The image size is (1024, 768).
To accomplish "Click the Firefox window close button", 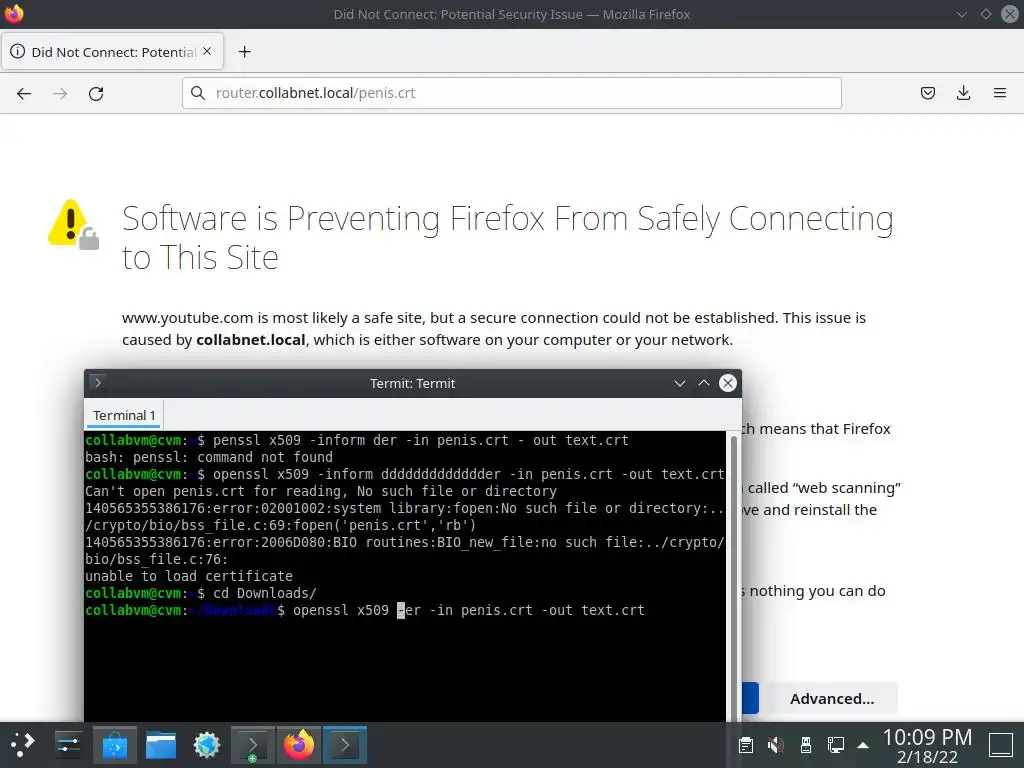I will 1010,14.
